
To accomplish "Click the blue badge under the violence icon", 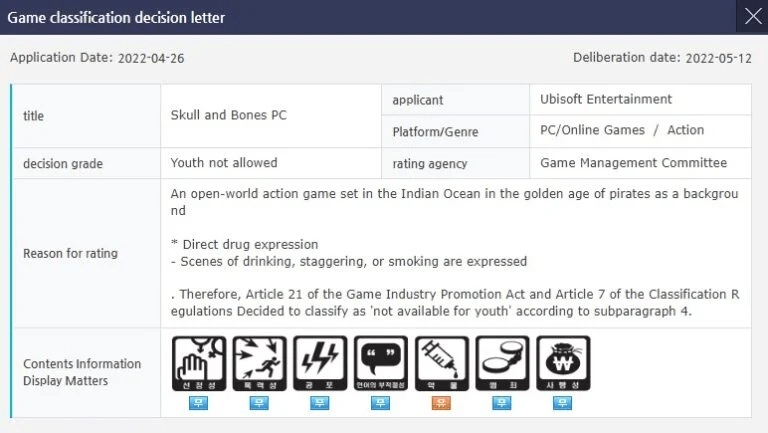I will (x=259, y=404).
